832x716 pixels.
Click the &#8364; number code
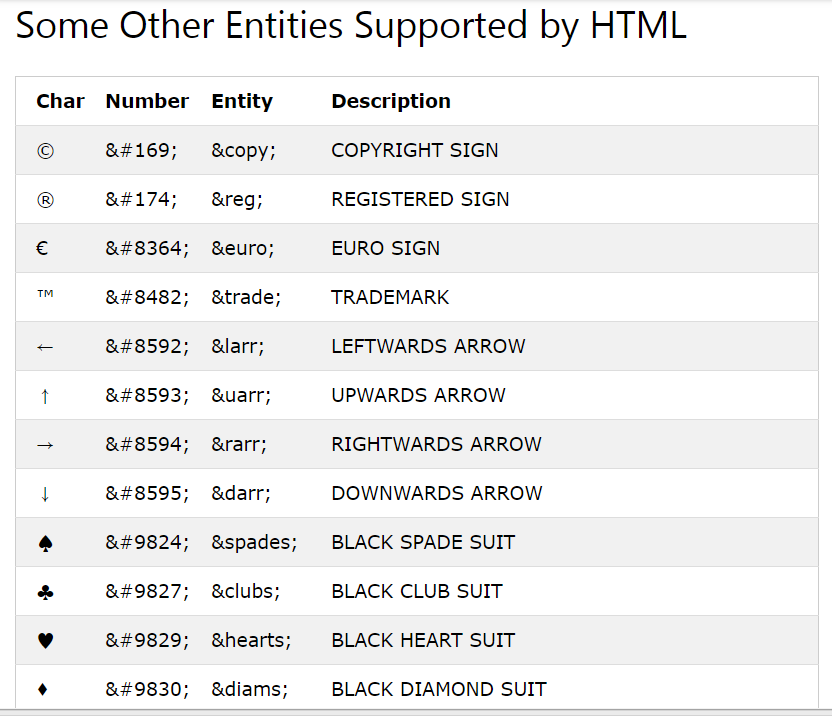(147, 248)
